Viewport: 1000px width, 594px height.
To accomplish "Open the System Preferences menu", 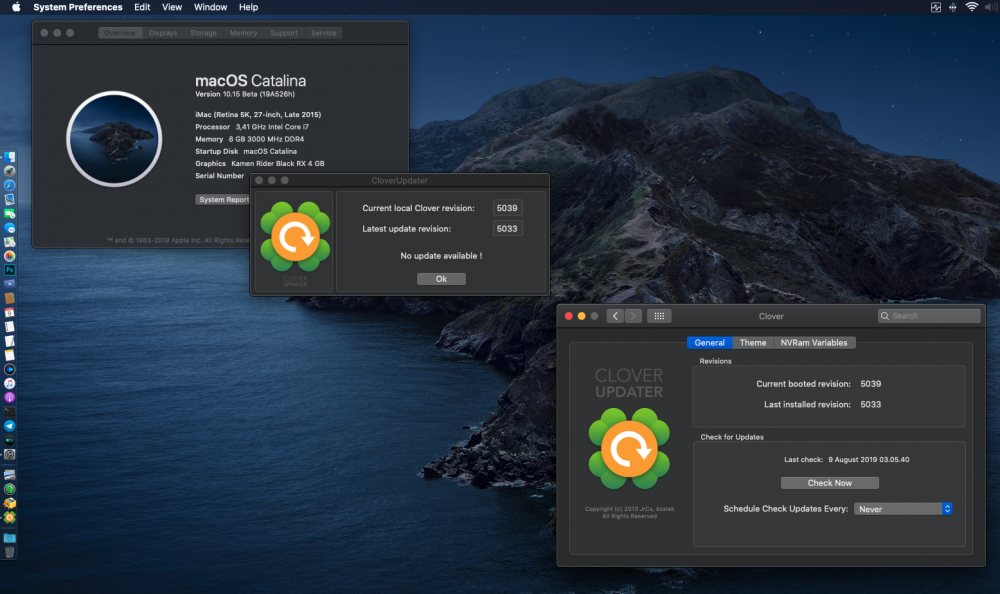I will 78,7.
